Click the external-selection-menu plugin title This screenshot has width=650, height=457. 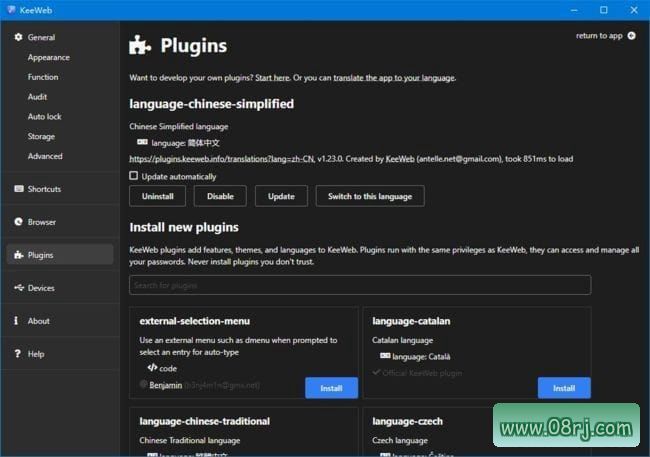194,321
